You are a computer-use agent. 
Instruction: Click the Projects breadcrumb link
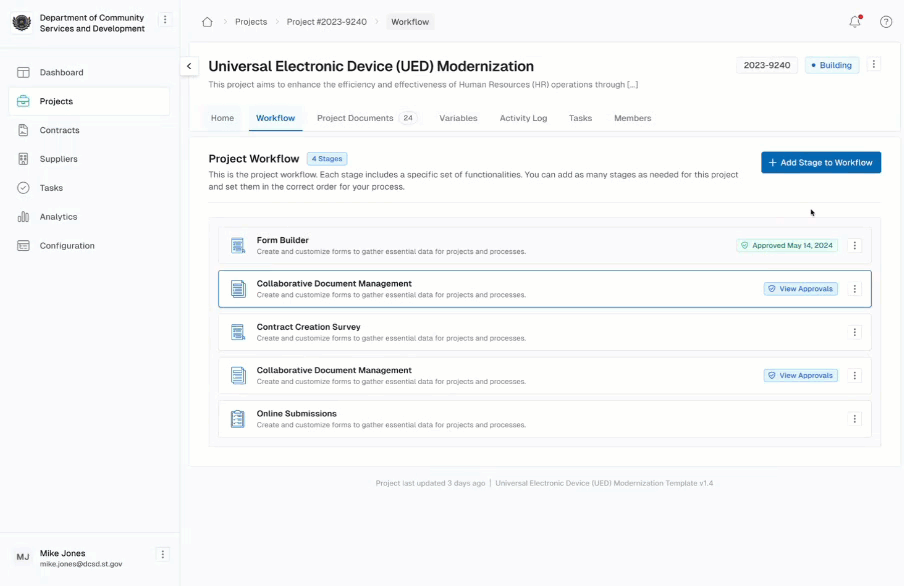pos(251,22)
